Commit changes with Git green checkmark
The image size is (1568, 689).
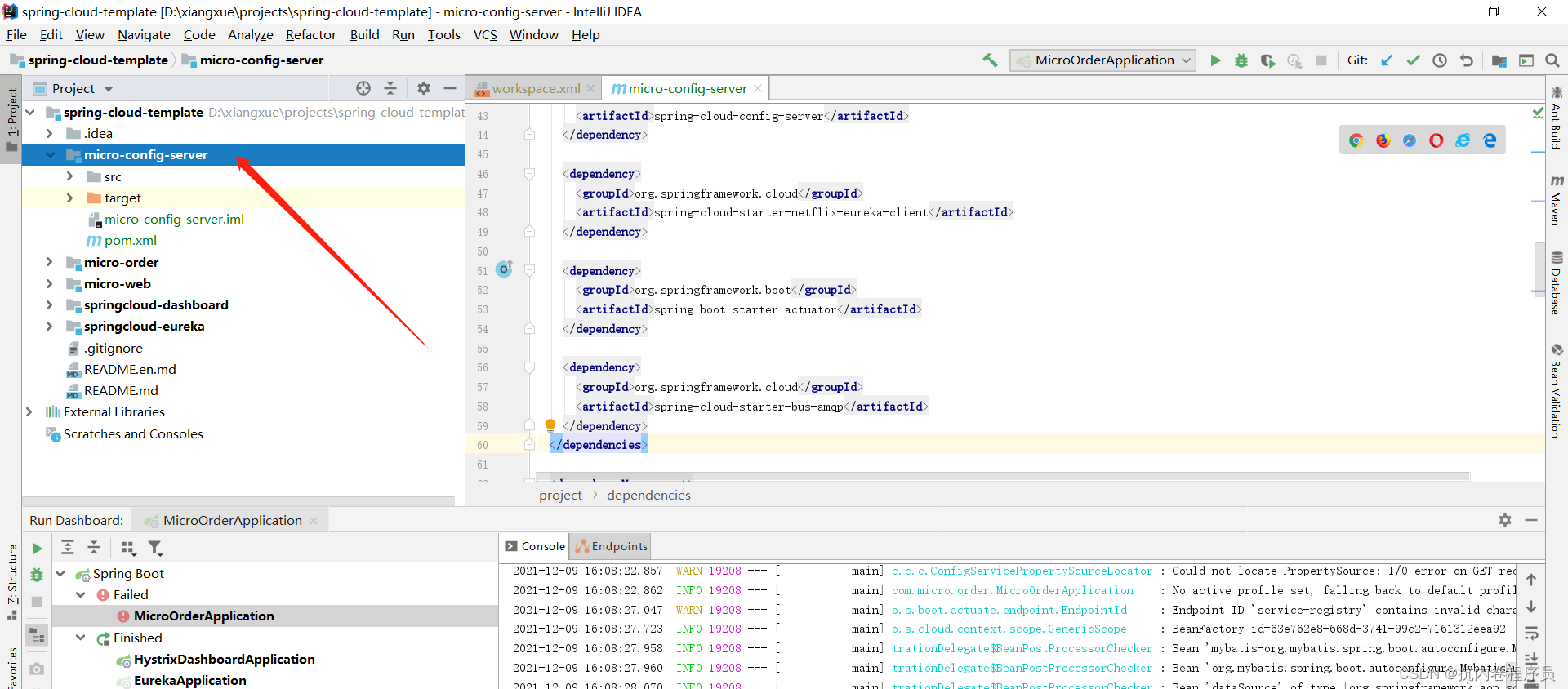point(1413,60)
